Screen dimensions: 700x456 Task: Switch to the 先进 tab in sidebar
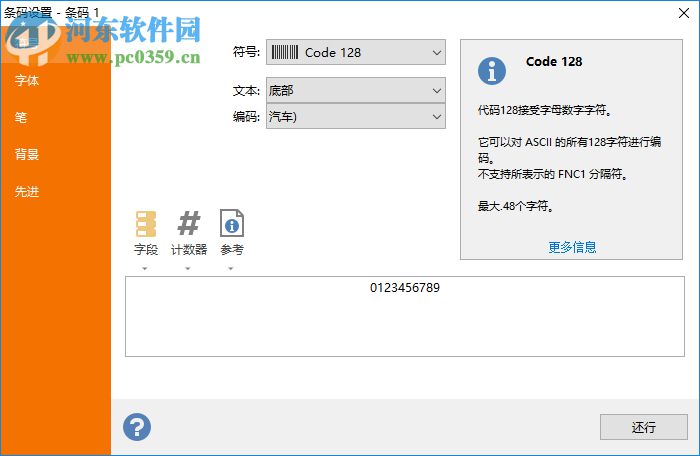coord(27,192)
